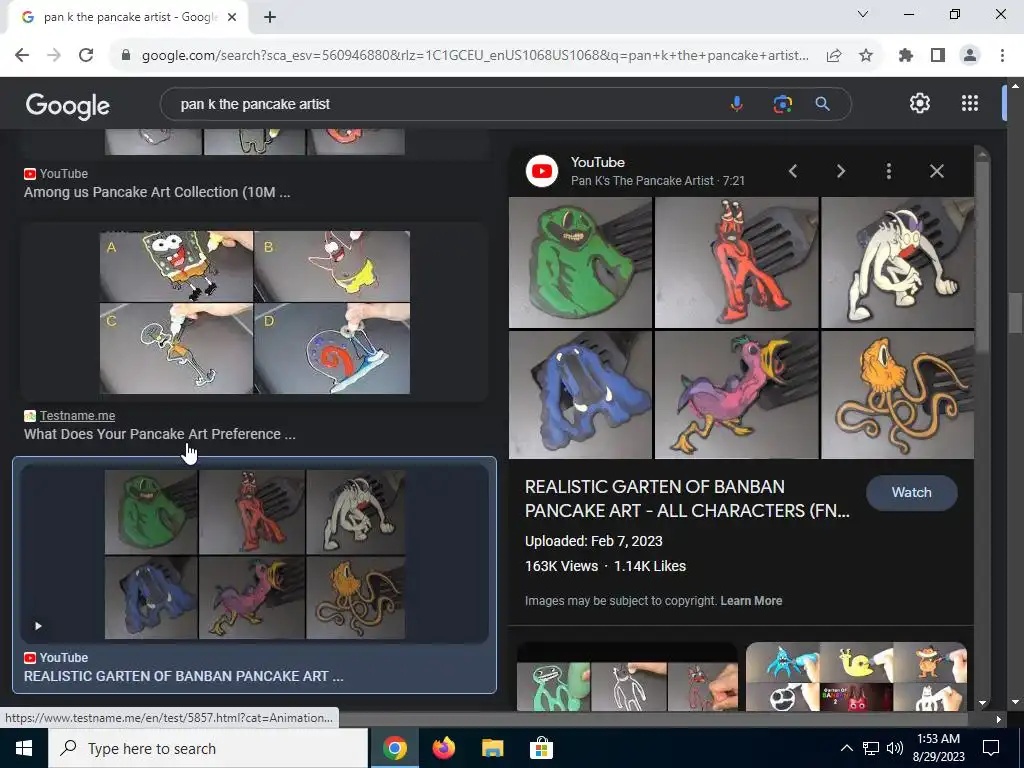Viewport: 1024px width, 768px height.
Task: Click the browser forward arrow
Action: point(54,56)
